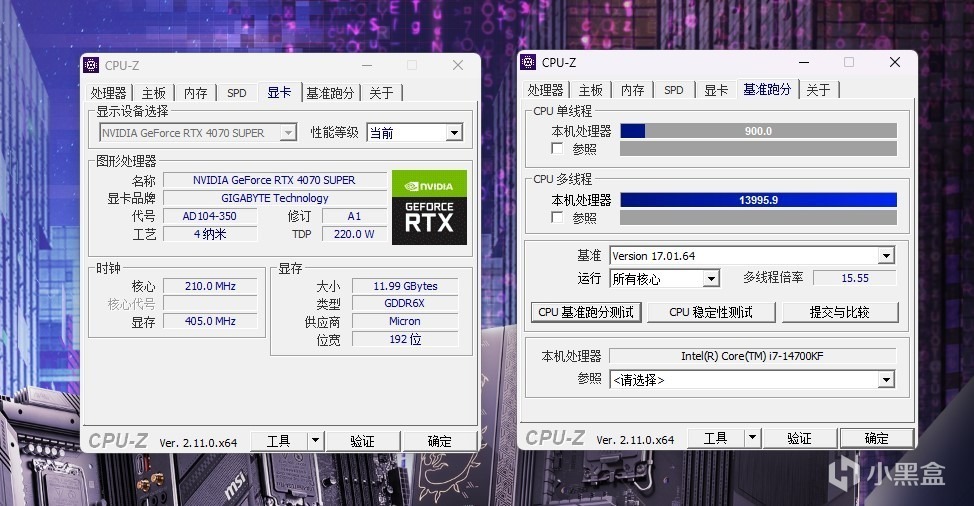Click the 210.0 MHz core clock value
The height and width of the screenshot is (506, 974).
pyautogui.click(x=210, y=286)
